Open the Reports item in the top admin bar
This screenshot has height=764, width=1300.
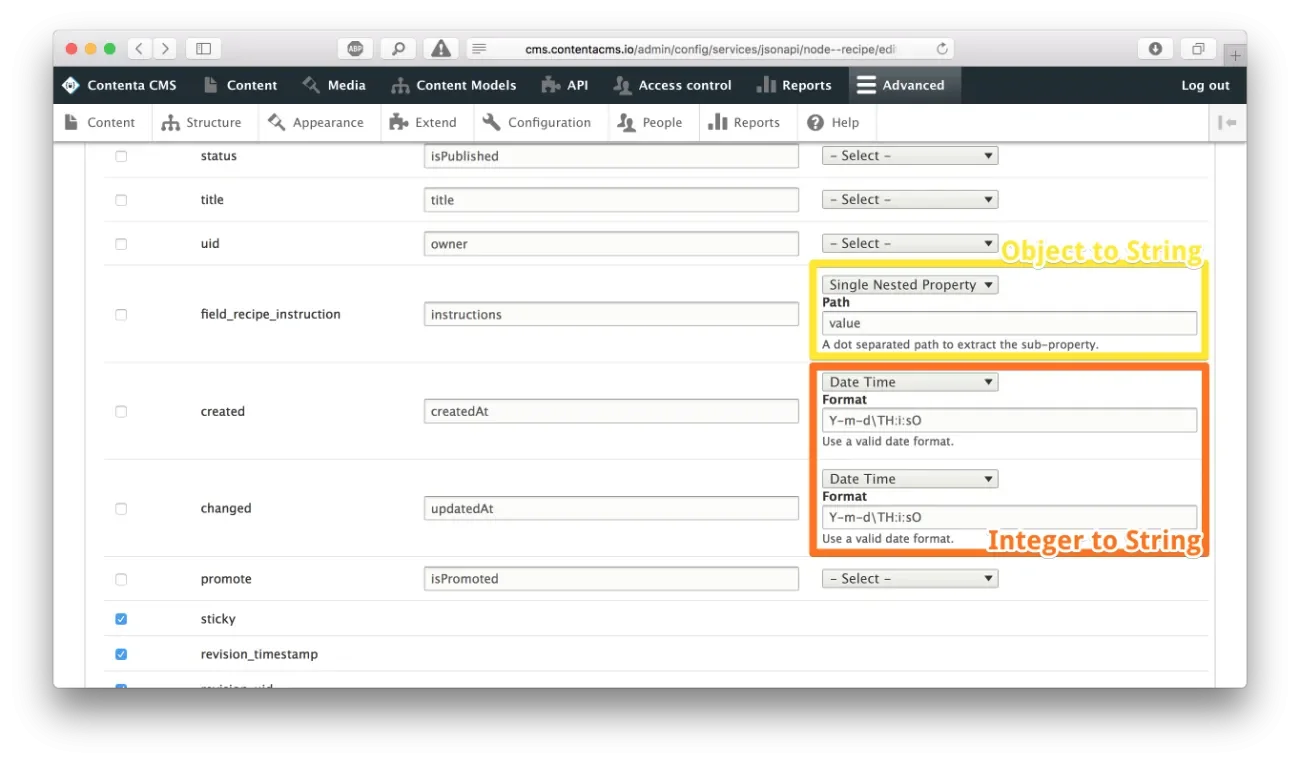pyautogui.click(x=794, y=85)
